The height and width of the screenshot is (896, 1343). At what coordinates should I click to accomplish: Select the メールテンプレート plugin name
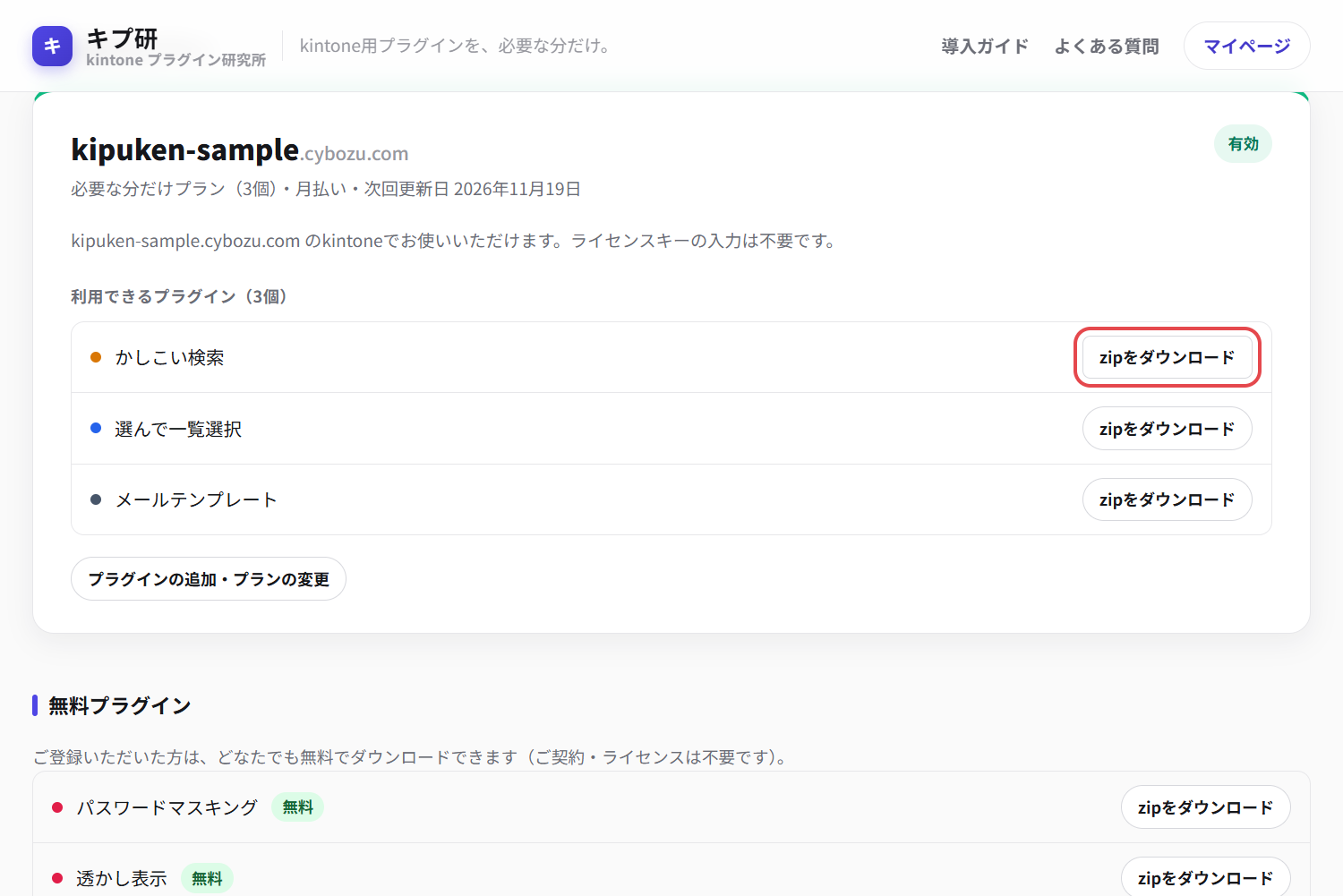tap(196, 499)
